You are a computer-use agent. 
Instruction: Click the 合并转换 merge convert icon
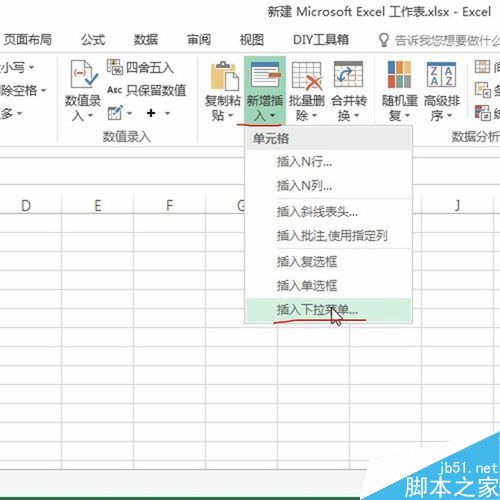pyautogui.click(x=348, y=74)
